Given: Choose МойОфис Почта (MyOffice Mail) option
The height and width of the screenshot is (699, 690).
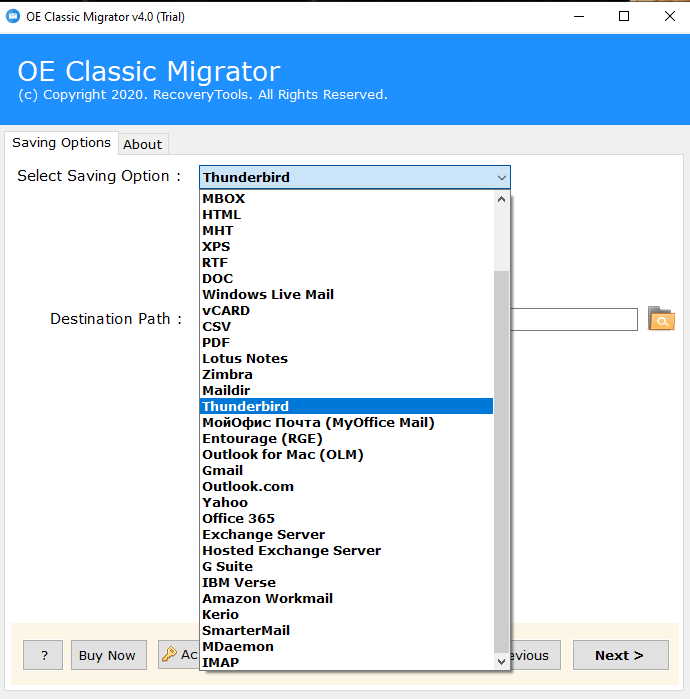Looking at the screenshot, I should (x=347, y=423).
